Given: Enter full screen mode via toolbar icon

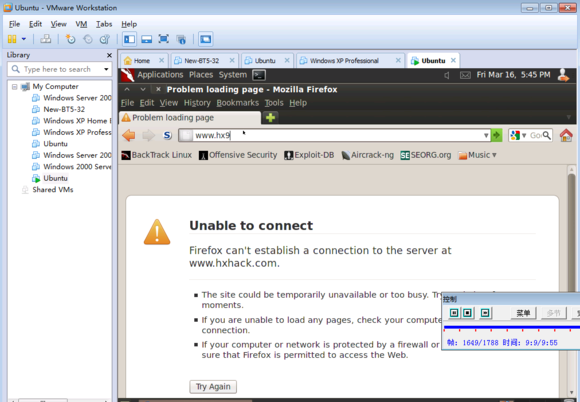Looking at the screenshot, I should 163,39.
